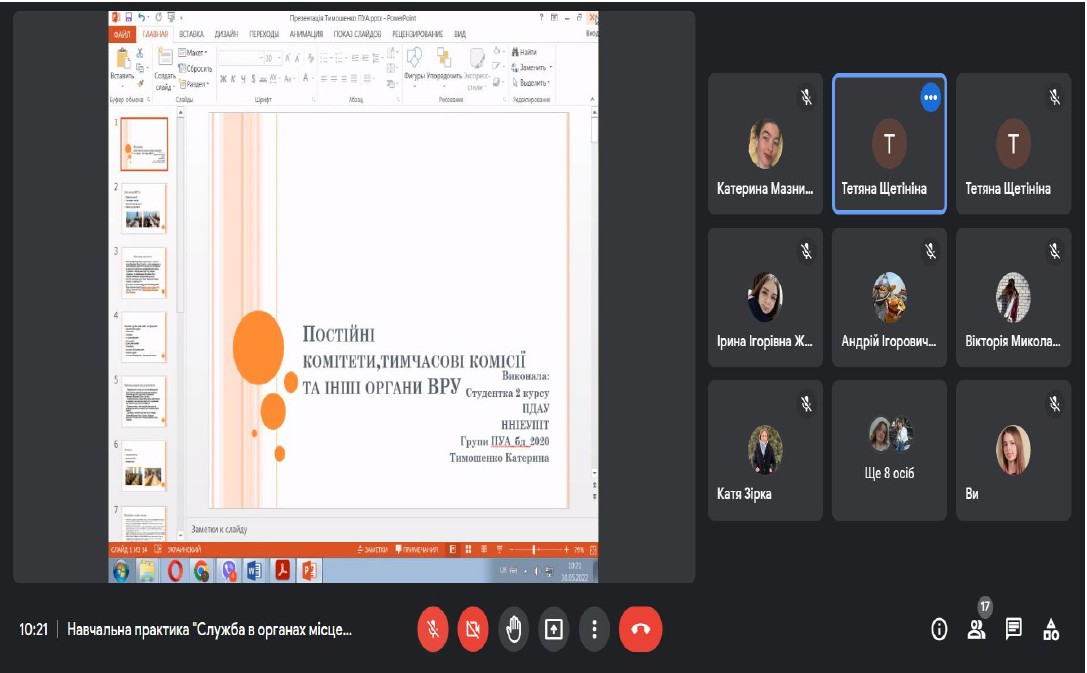
Task: Click the Cut scissors icon
Action: (x=139, y=53)
